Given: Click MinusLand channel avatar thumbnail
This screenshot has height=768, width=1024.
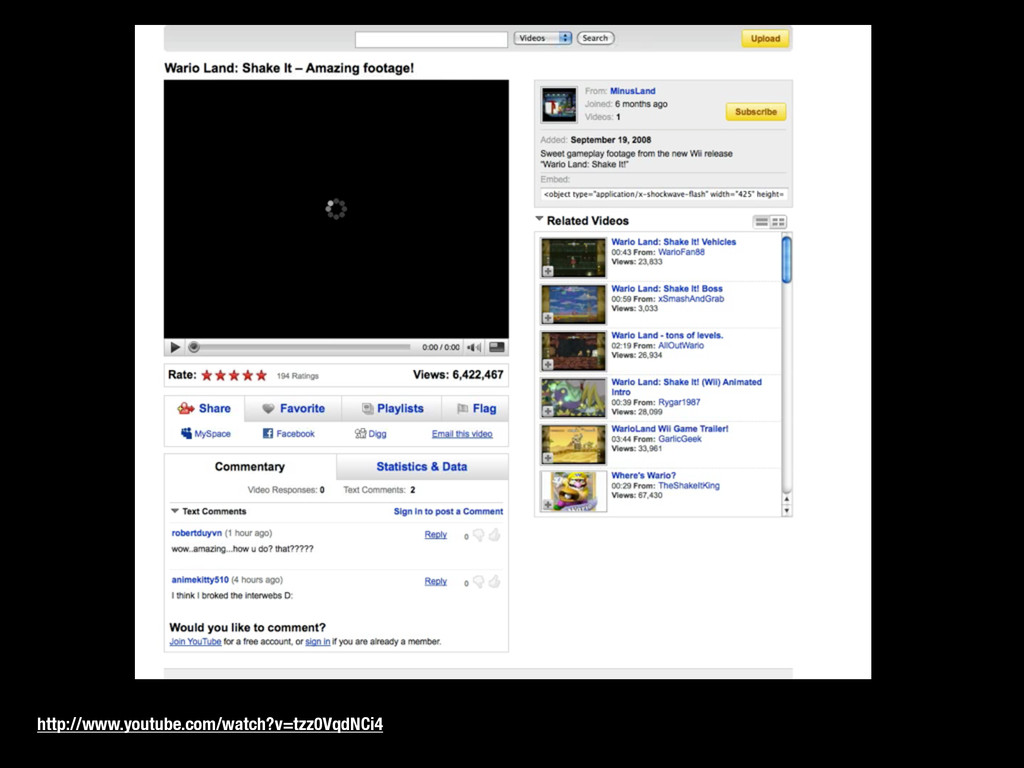Looking at the screenshot, I should coord(559,104).
